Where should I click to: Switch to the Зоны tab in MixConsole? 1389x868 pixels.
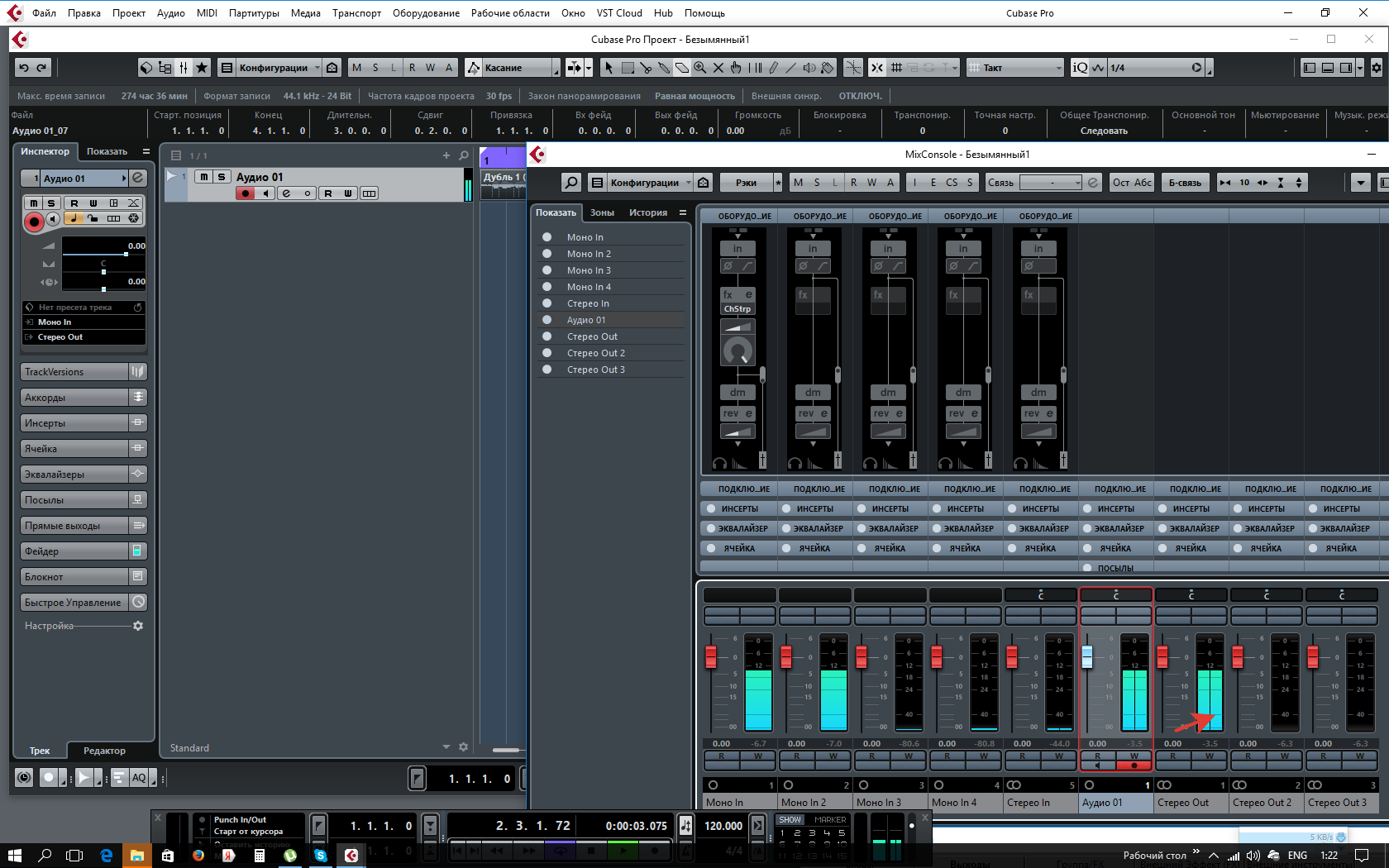point(602,212)
